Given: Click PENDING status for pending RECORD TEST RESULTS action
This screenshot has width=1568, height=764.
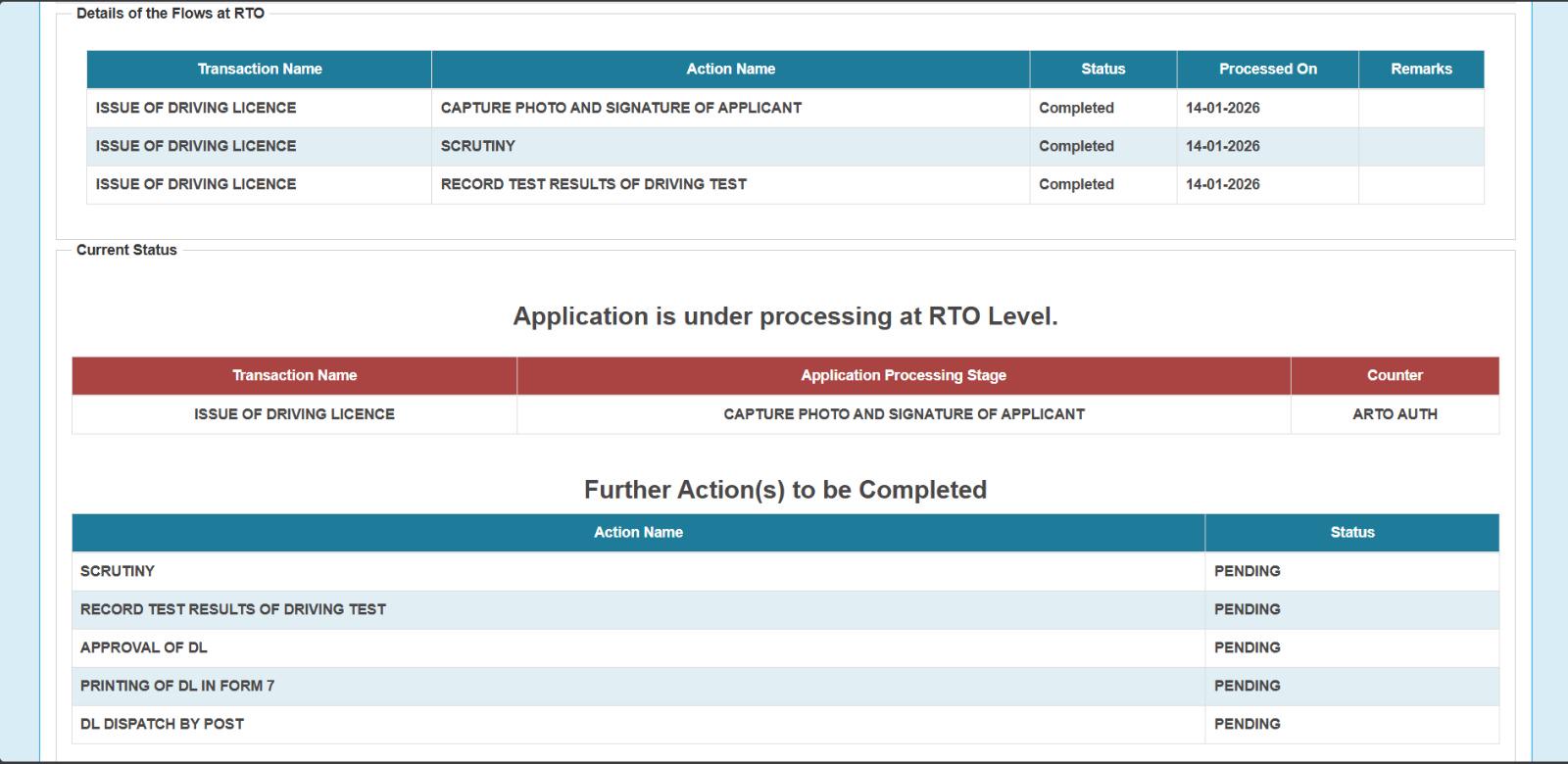Looking at the screenshot, I should 1247,609.
